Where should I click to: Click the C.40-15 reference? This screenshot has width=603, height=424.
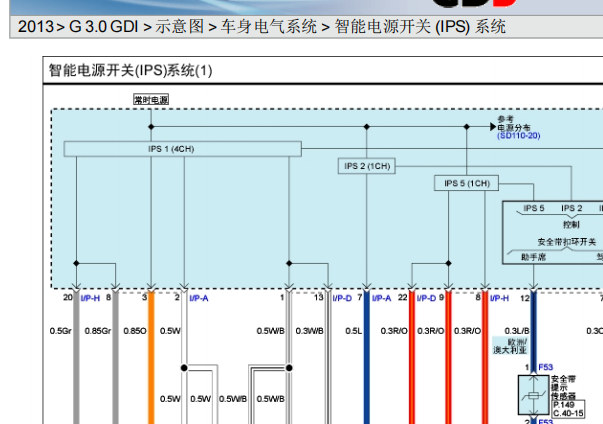coord(568,413)
